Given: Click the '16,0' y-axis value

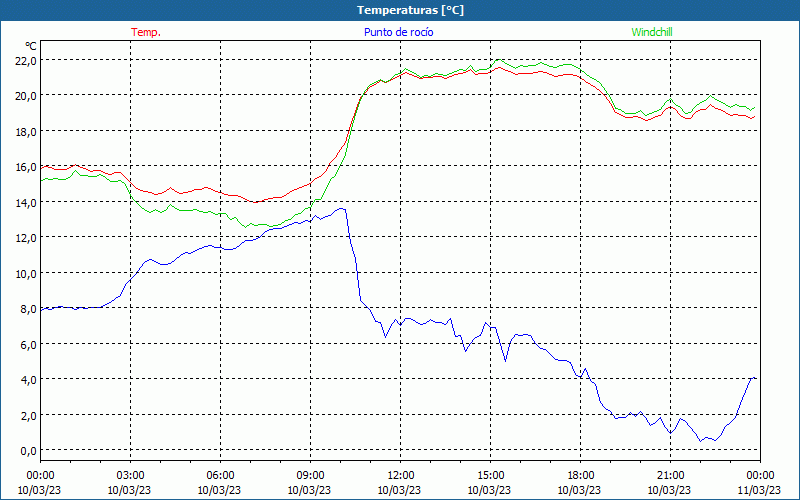Looking at the screenshot, I should click(x=27, y=167).
